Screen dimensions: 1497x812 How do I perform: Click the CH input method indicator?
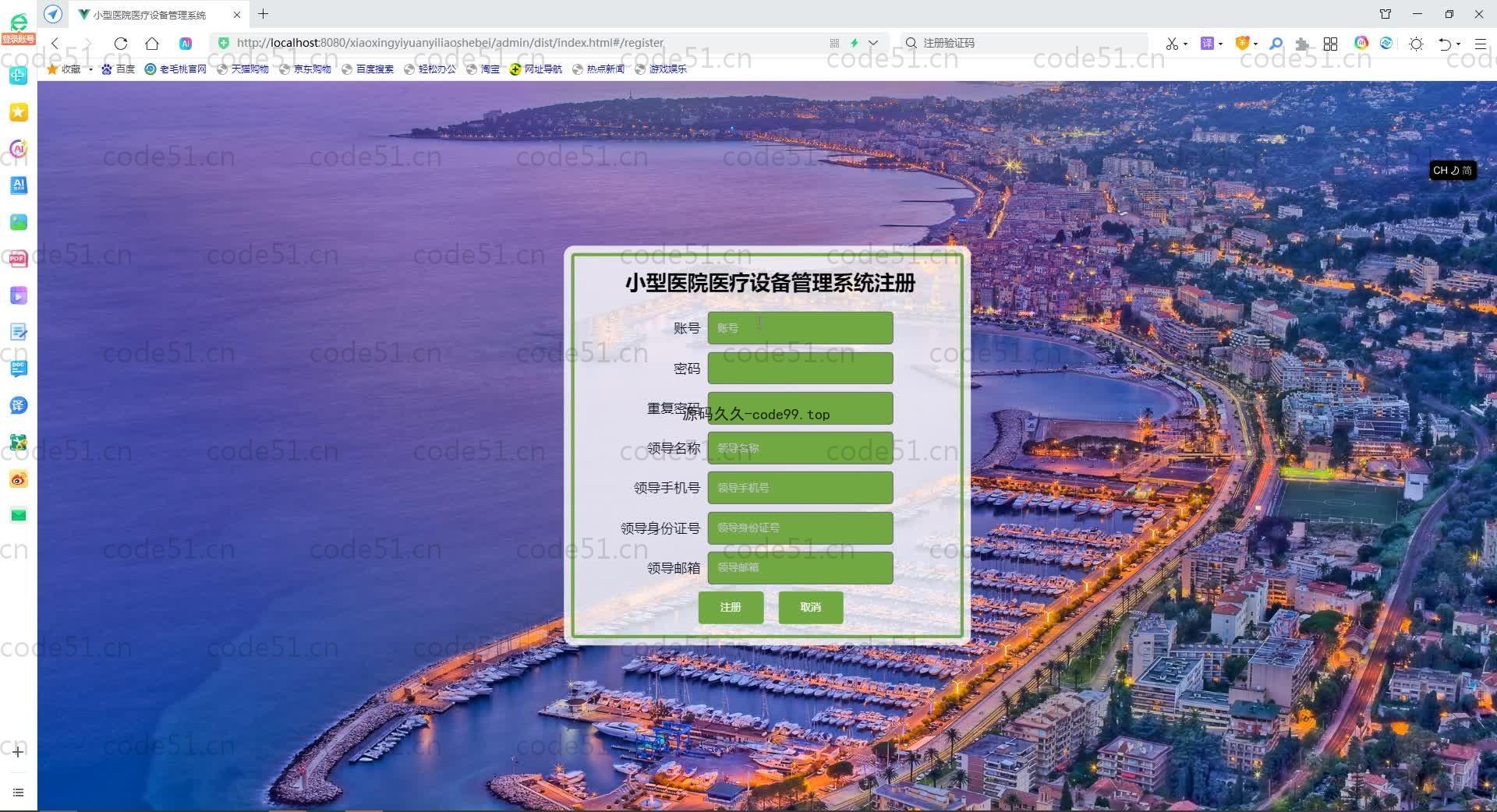[1453, 170]
